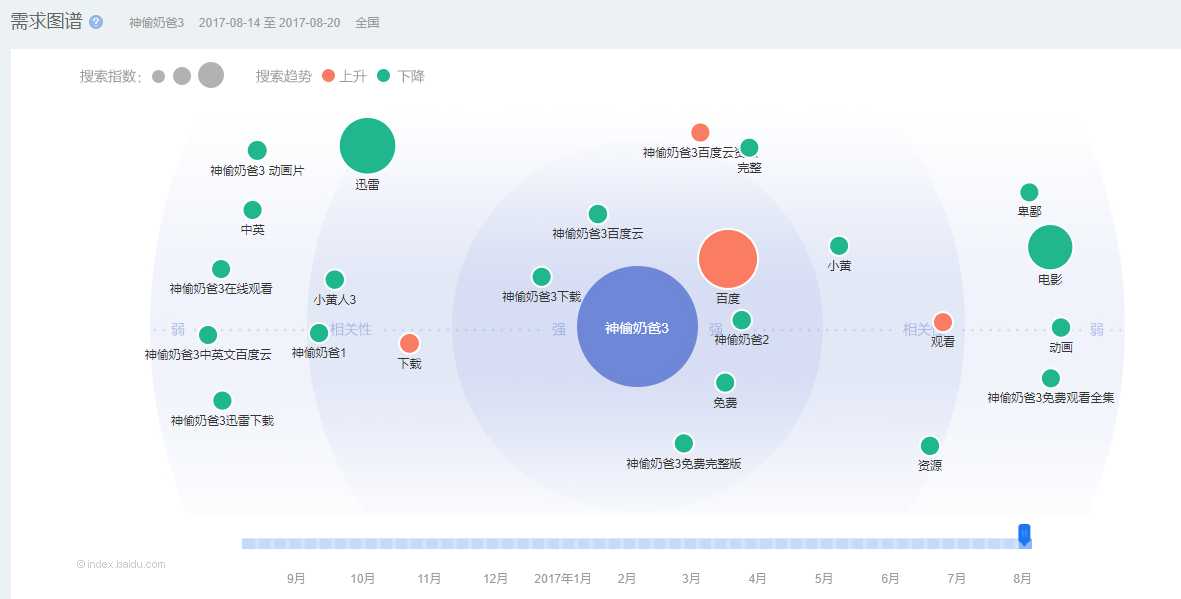
Task: Click the orange 上升 trend legend dot
Action: [328, 75]
